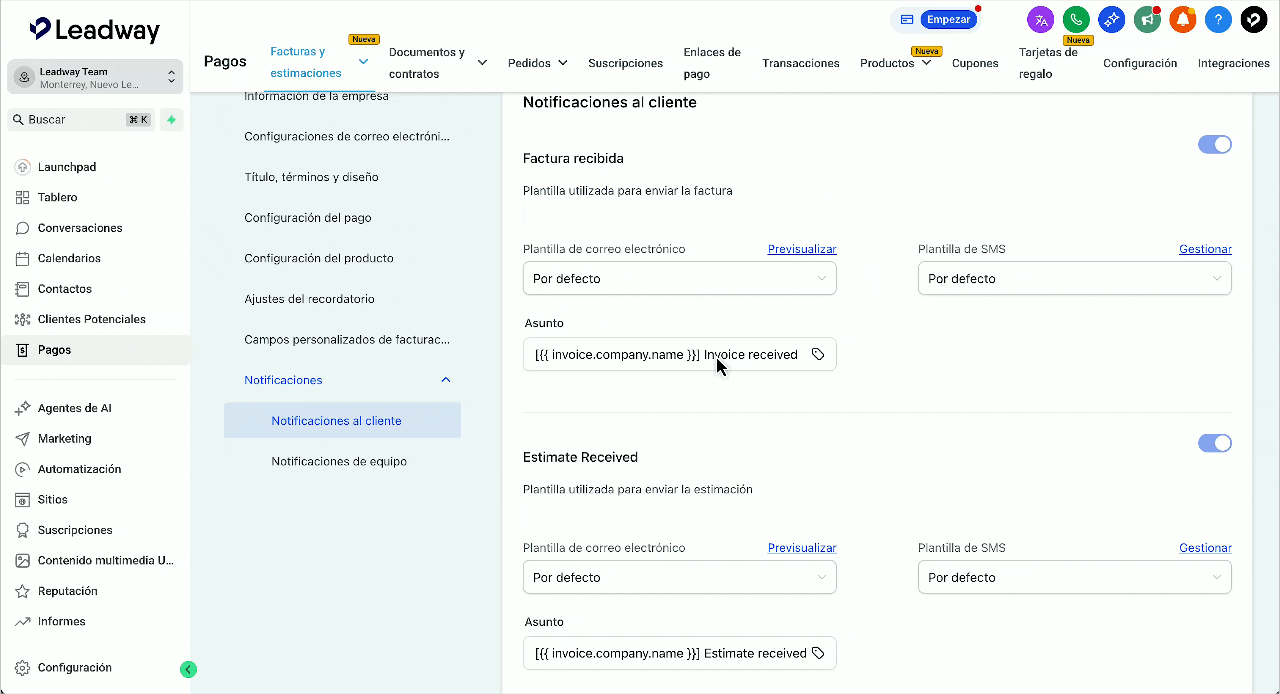Open Factura recibida email template dropdown
The image size is (1280, 694).
[679, 278]
